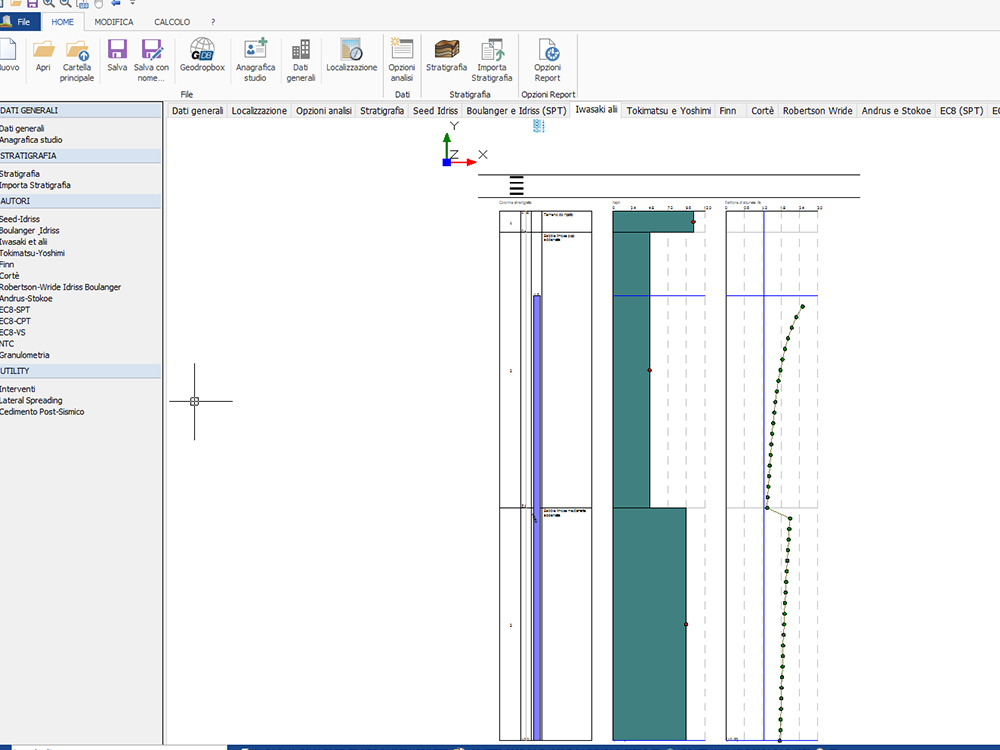The image size is (1000, 750).
Task: Switch to the MODIFICA ribbon tab
Action: click(114, 22)
